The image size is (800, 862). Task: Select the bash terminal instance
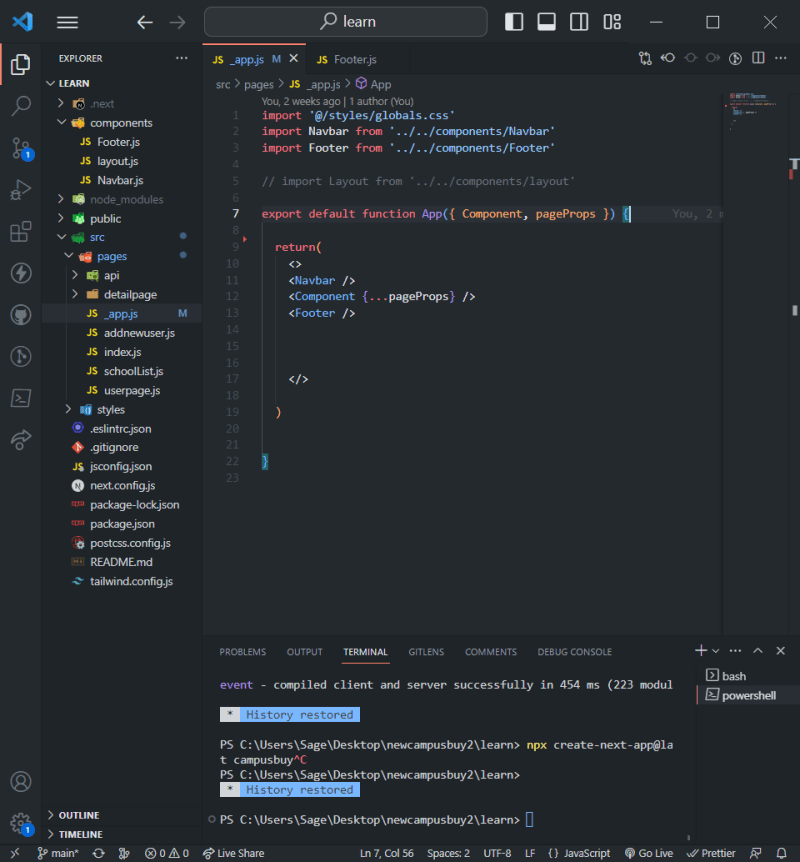click(748, 676)
